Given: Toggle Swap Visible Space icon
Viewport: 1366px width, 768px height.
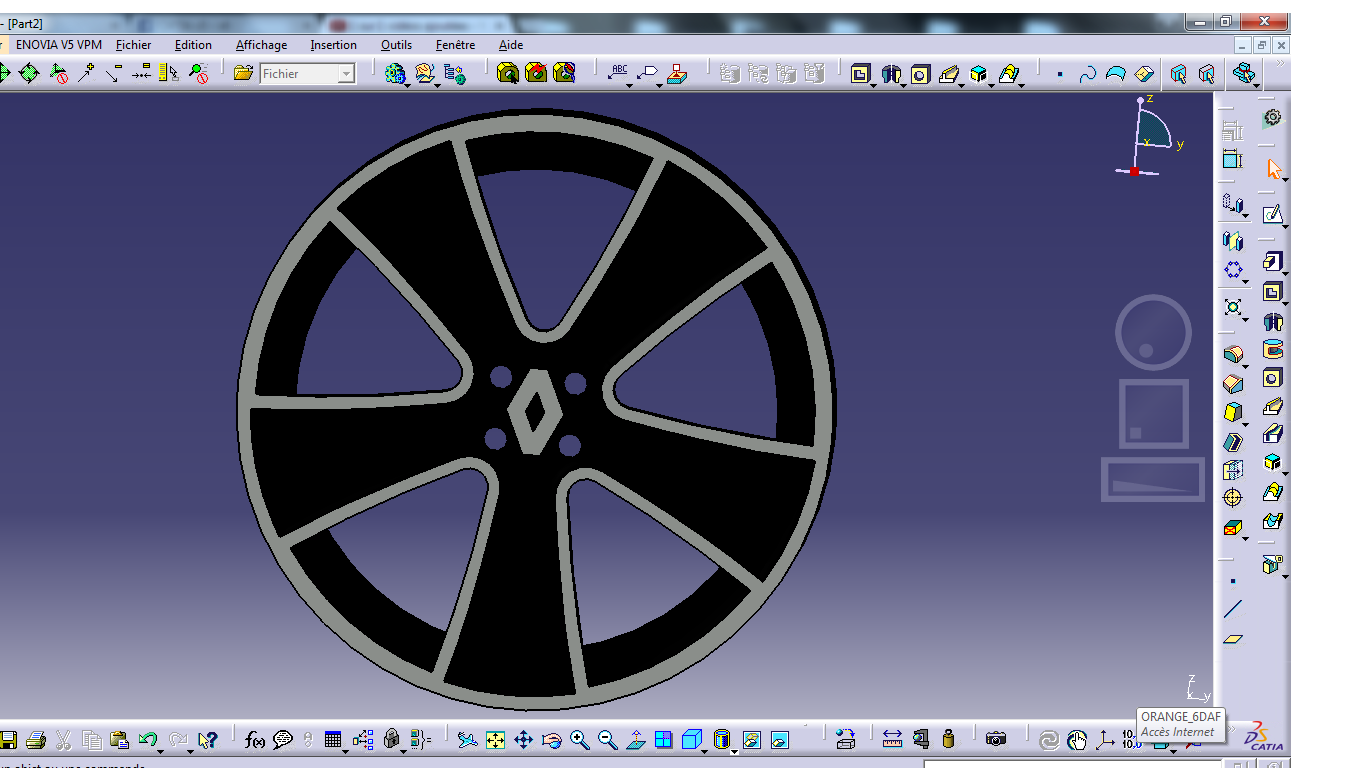Looking at the screenshot, I should [x=780, y=740].
